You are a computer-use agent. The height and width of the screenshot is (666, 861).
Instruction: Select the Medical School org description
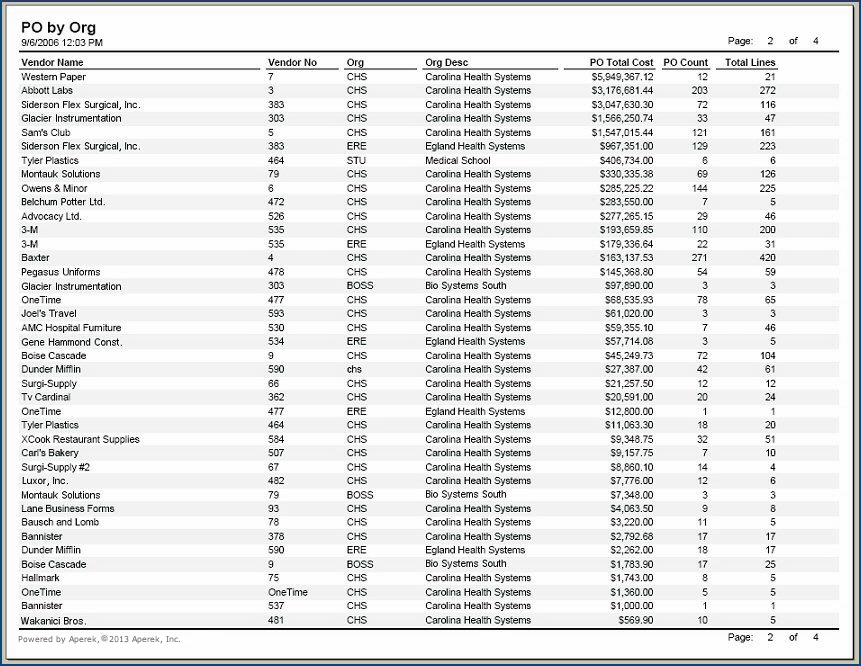click(457, 161)
